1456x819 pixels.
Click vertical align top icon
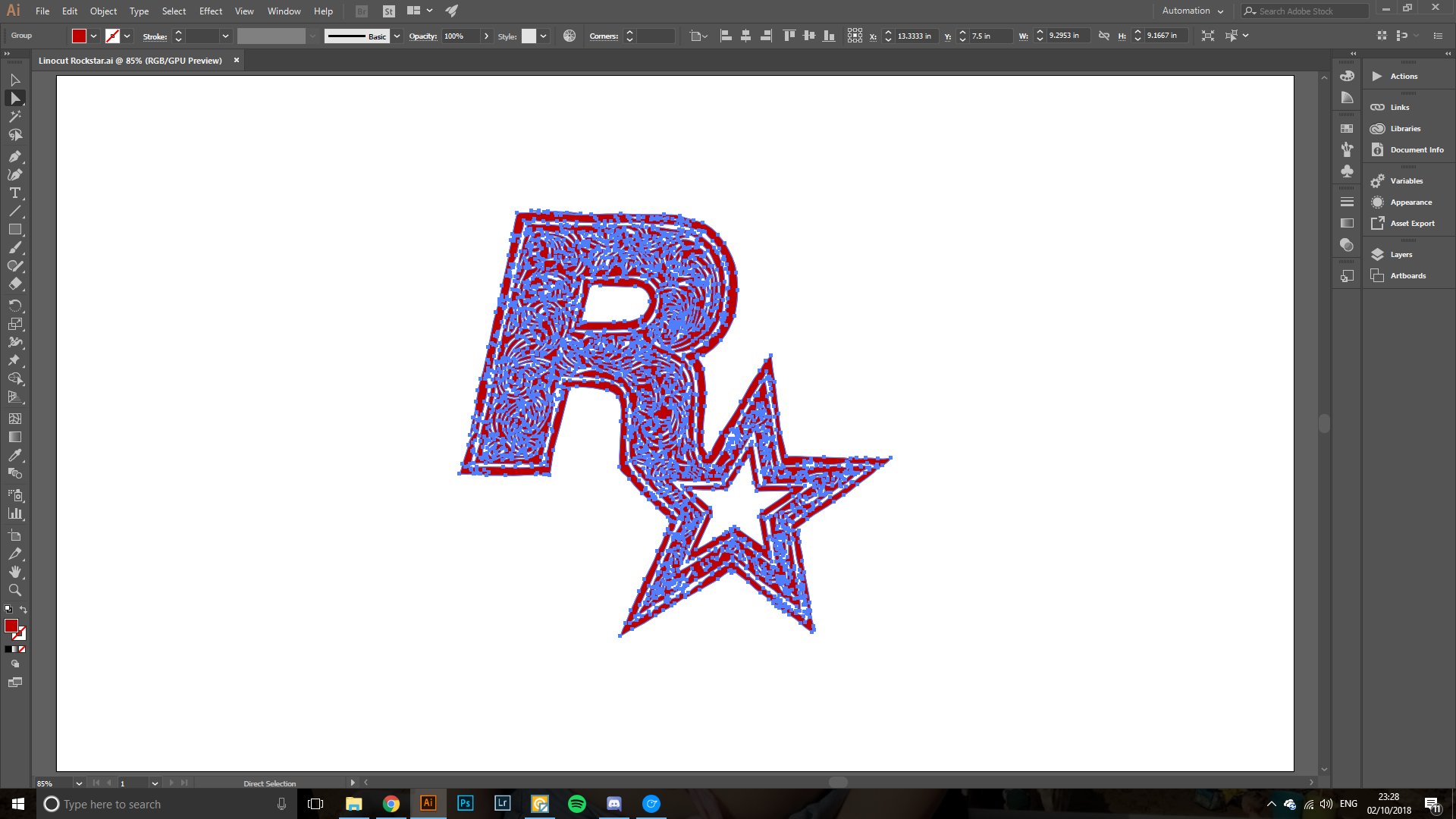point(789,36)
